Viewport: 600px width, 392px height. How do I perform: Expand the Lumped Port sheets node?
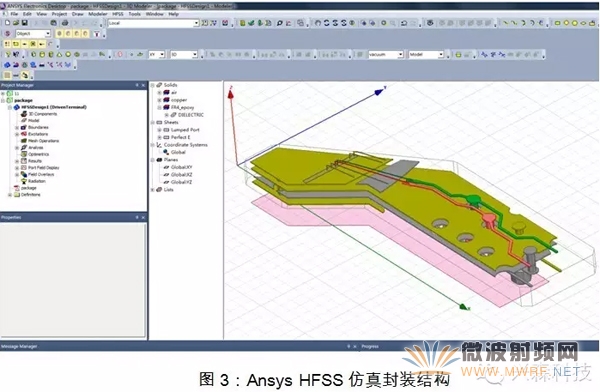click(x=160, y=130)
